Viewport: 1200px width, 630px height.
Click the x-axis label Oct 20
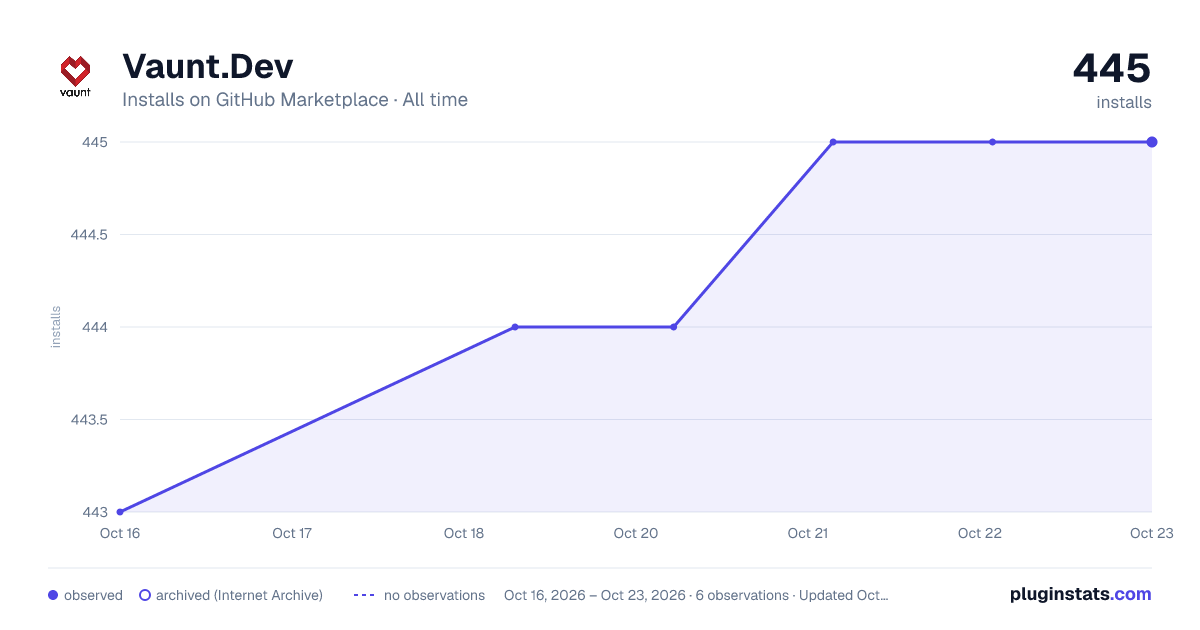click(x=636, y=533)
